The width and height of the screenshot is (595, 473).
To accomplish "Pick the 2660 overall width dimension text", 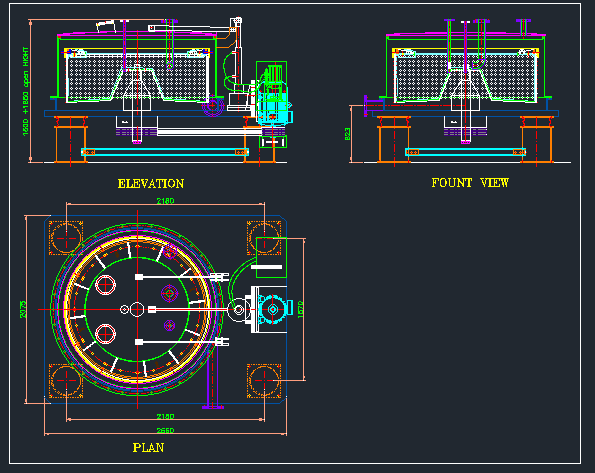I will tap(165, 430).
